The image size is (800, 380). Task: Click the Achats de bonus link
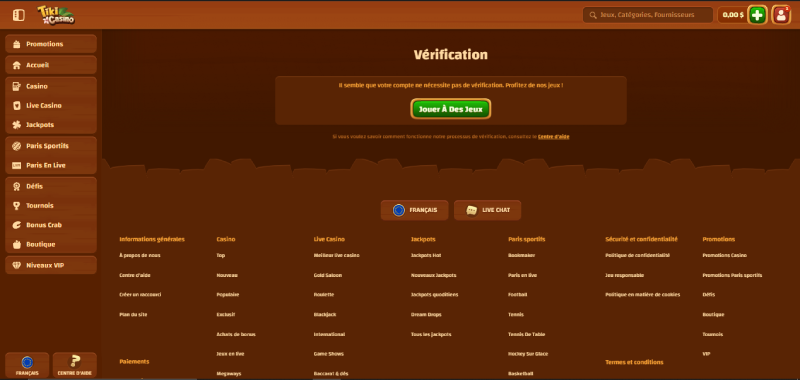tap(236, 335)
